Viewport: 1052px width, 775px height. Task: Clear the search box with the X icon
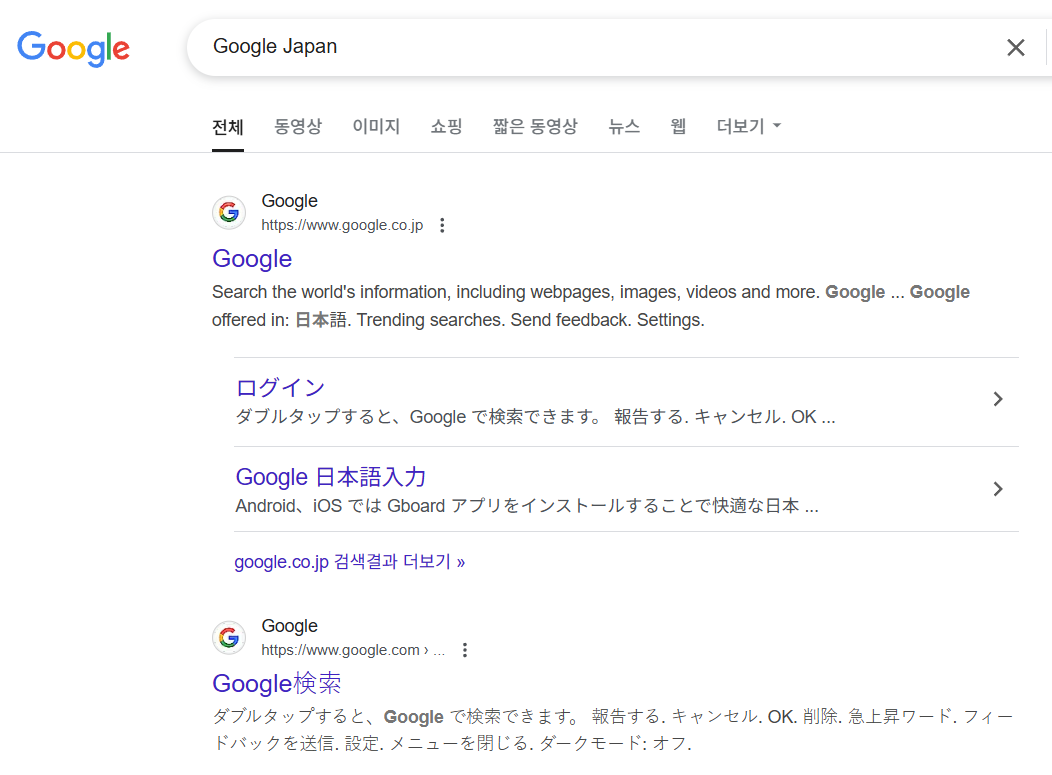1016,48
